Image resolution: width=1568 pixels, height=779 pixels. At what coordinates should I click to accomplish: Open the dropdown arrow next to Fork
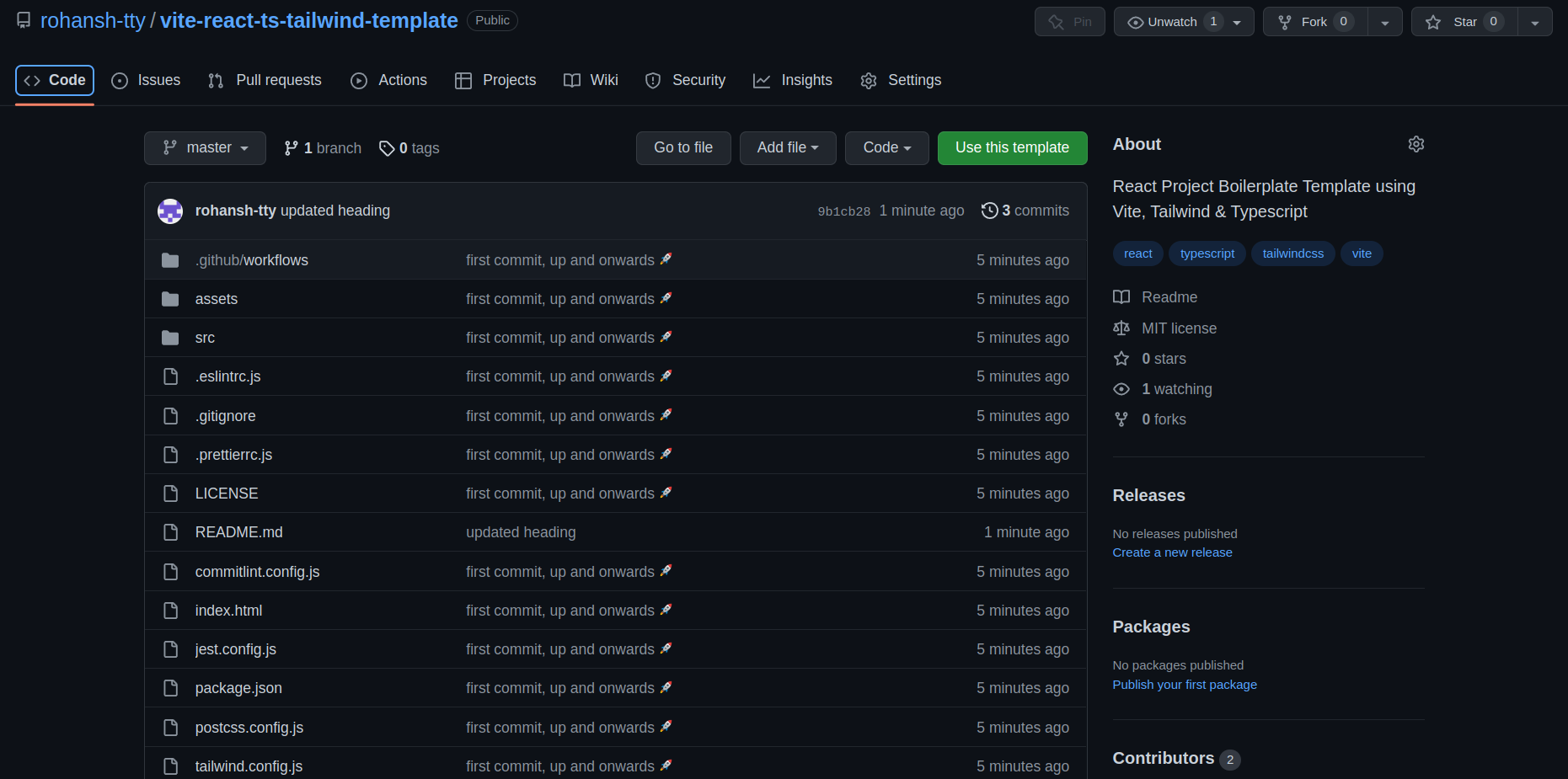1385,22
